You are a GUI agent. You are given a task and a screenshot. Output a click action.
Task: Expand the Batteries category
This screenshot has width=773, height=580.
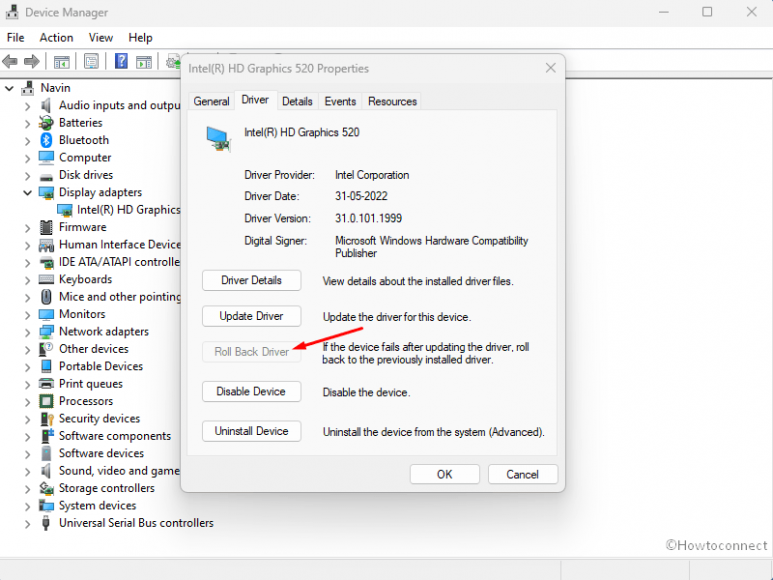pos(28,123)
